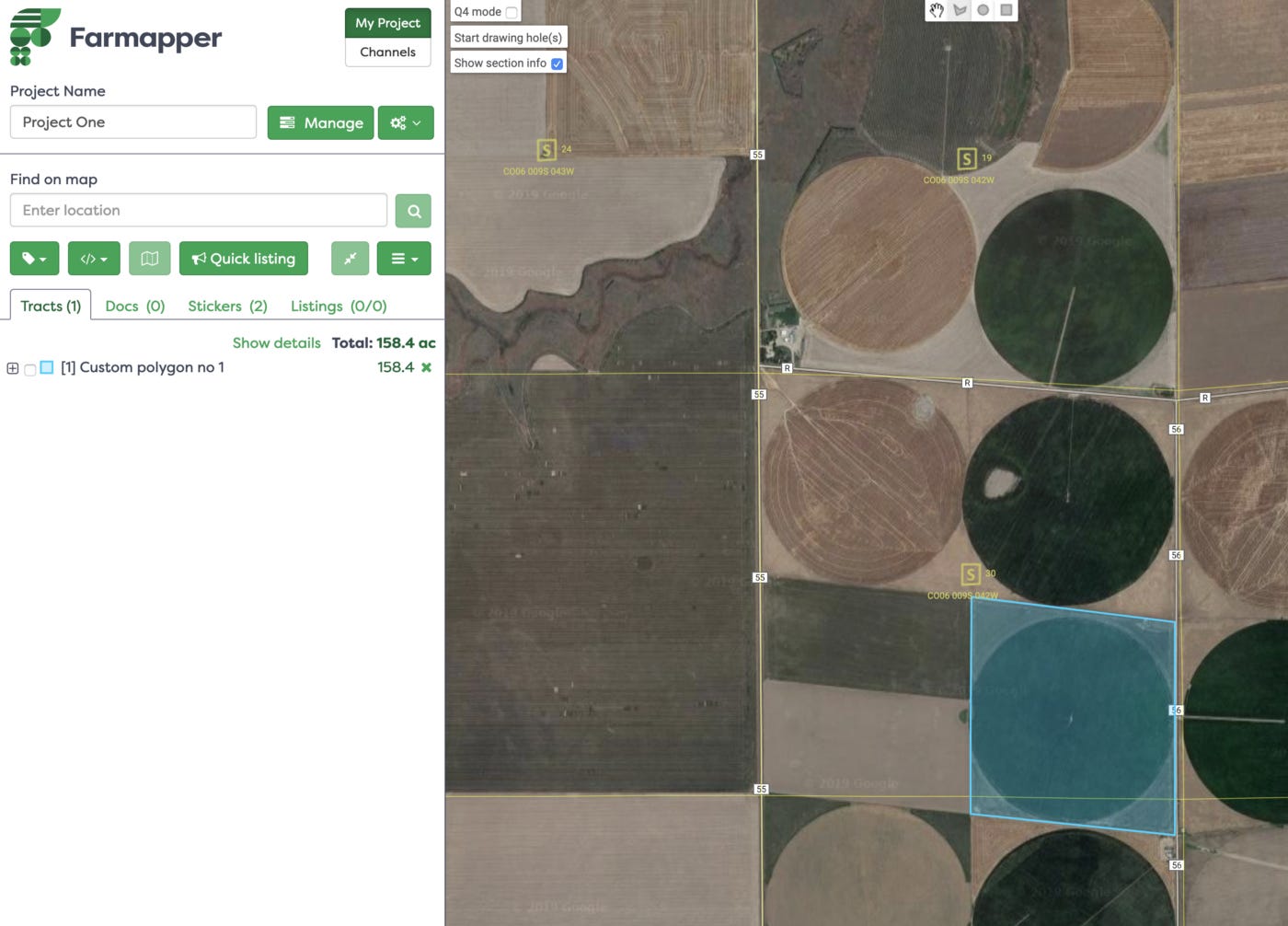Image resolution: width=1288 pixels, height=926 pixels.
Task: Select the rectangle drawing tool
Action: click(1006, 10)
